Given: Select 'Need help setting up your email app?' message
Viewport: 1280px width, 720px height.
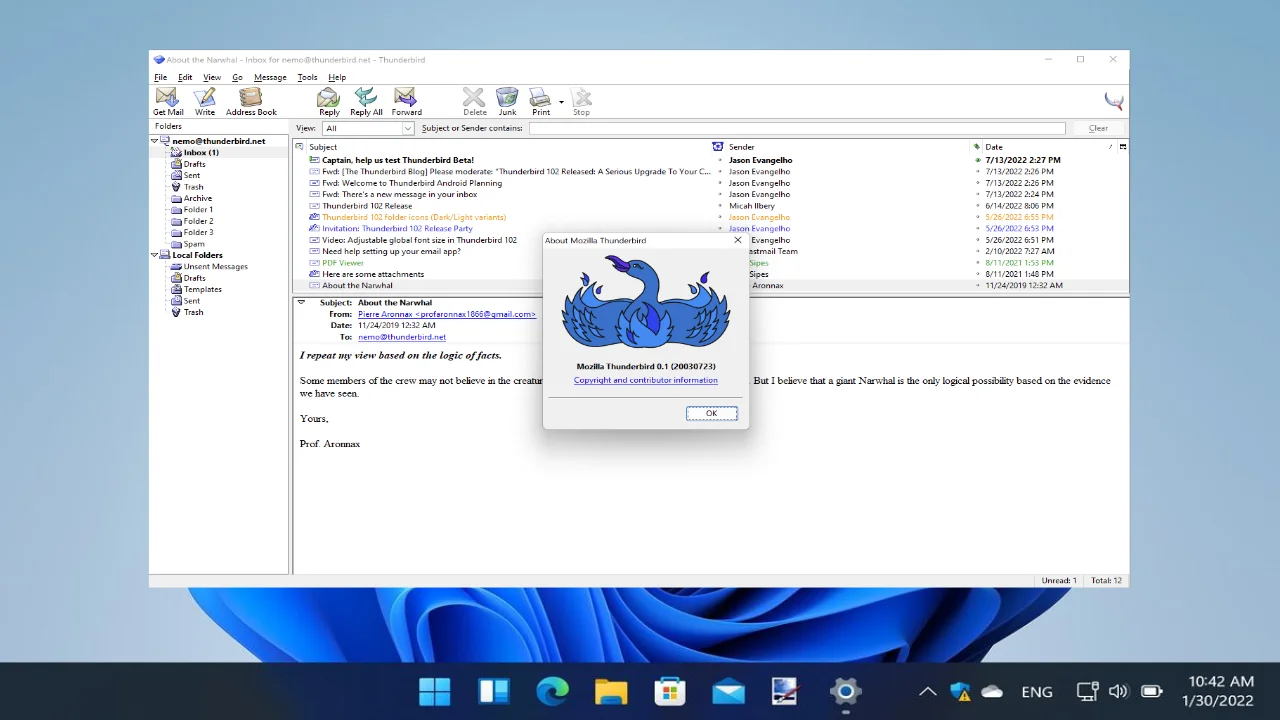Looking at the screenshot, I should pyautogui.click(x=391, y=251).
